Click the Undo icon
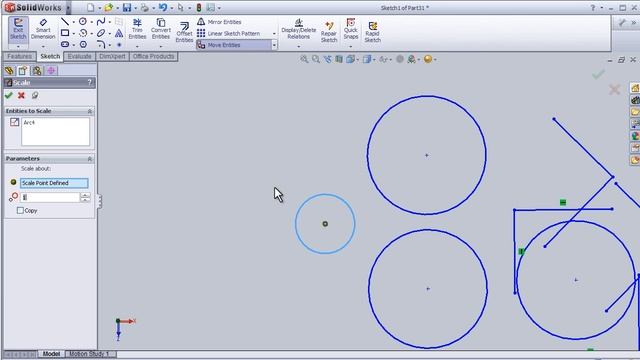Screen dimensions: 640x360 coord(163,7)
